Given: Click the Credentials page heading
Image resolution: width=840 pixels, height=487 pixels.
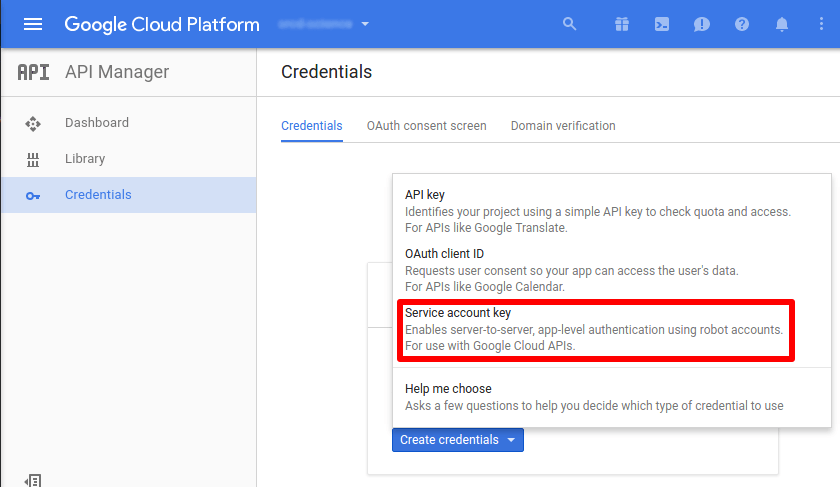Looking at the screenshot, I should (x=326, y=72).
